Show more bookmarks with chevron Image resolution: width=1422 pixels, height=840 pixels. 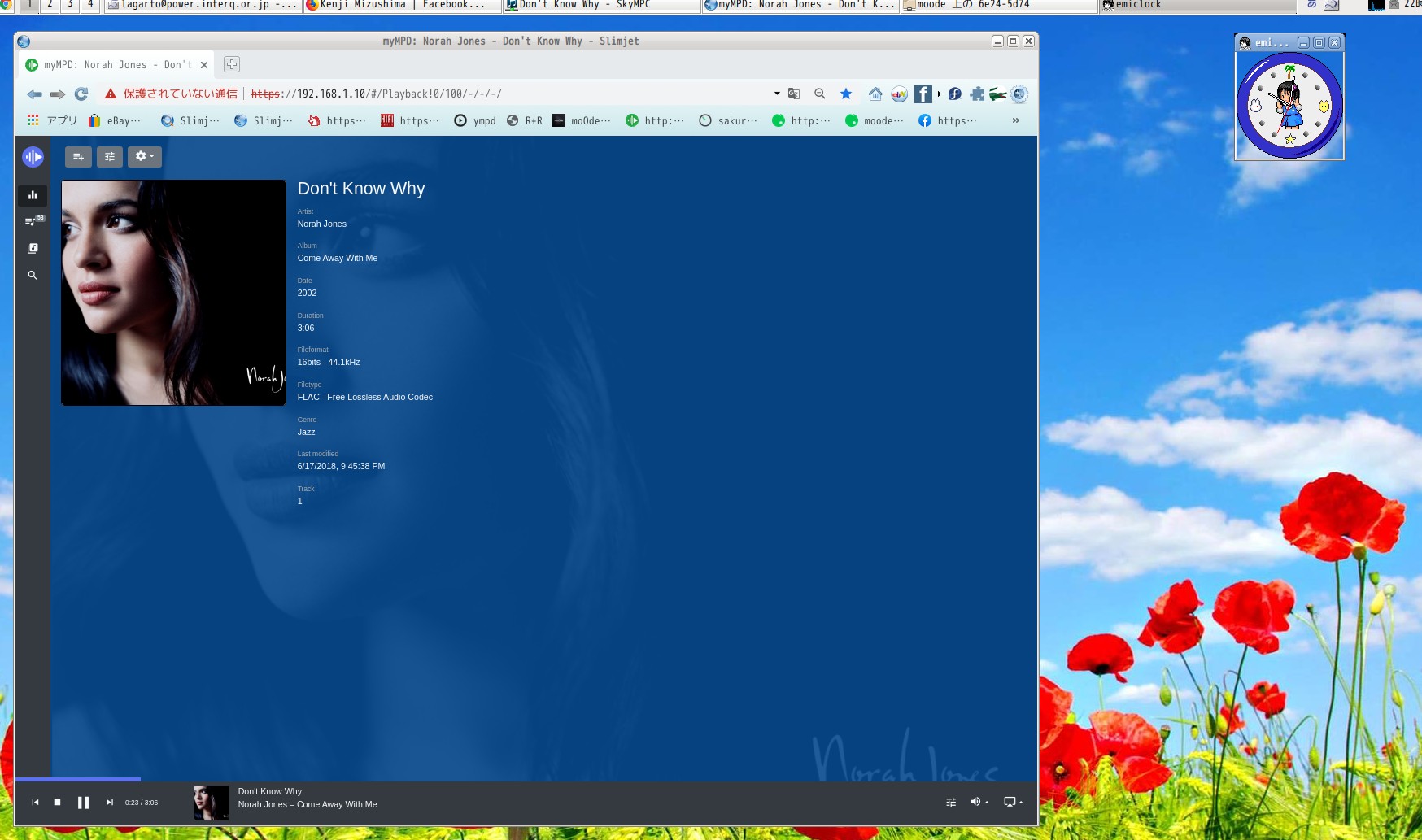point(1015,120)
